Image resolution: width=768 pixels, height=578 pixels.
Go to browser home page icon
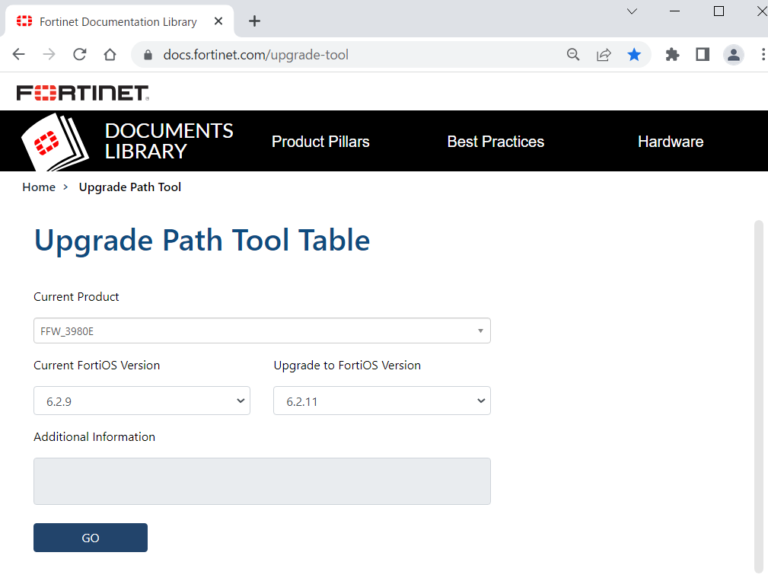click(x=110, y=55)
